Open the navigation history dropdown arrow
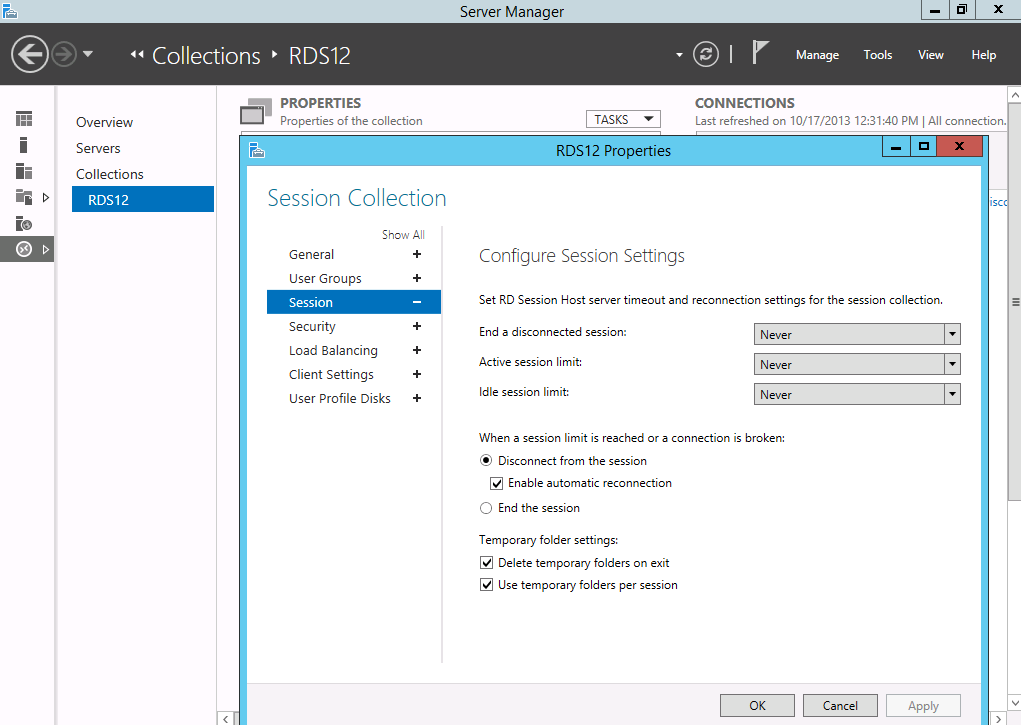The height and width of the screenshot is (725, 1021). [x=88, y=54]
